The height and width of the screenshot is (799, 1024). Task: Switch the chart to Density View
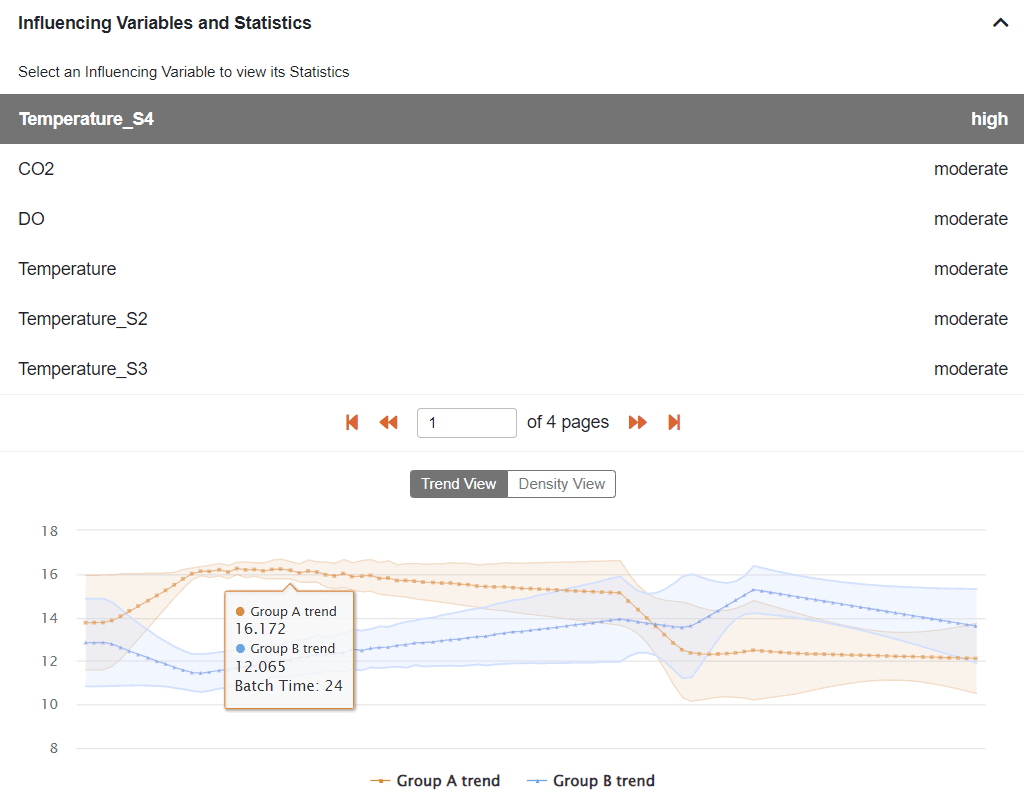click(561, 483)
